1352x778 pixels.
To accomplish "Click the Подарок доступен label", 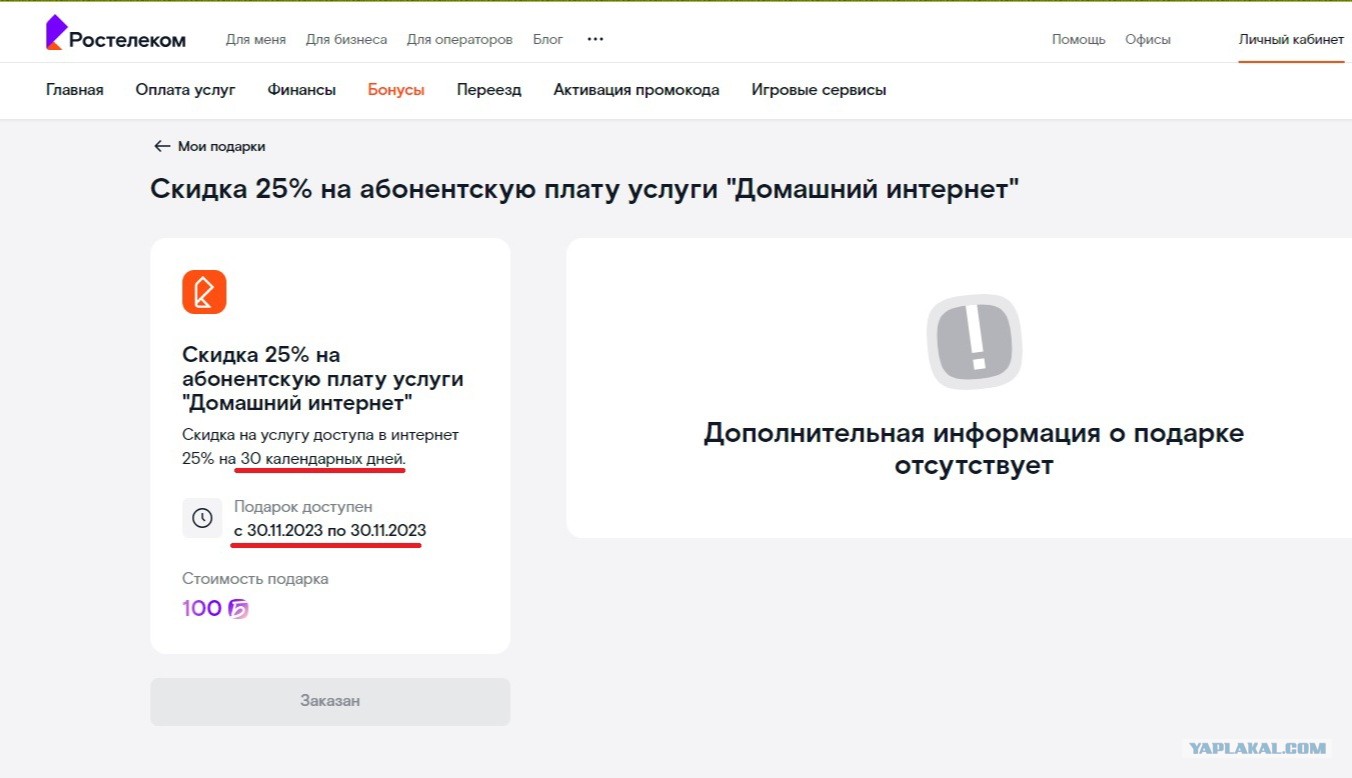I will [303, 507].
